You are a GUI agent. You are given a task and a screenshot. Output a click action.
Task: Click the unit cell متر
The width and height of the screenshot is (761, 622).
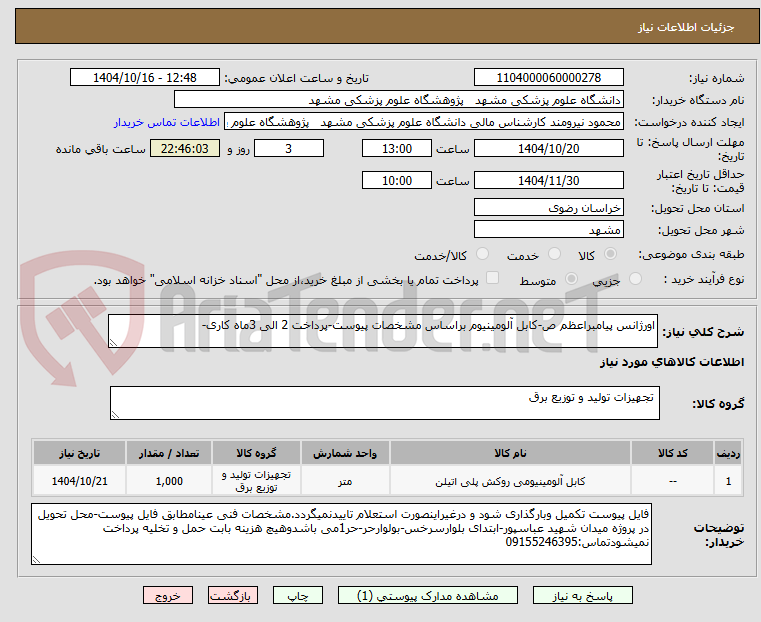click(x=345, y=481)
